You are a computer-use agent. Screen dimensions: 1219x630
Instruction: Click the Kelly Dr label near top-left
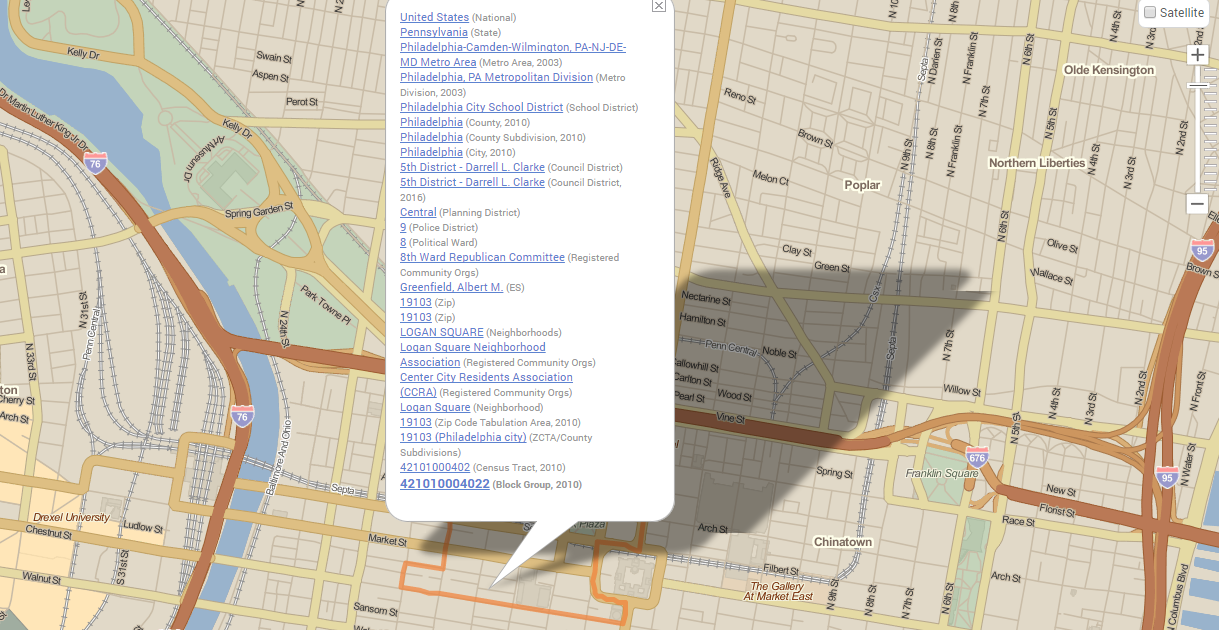(84, 52)
